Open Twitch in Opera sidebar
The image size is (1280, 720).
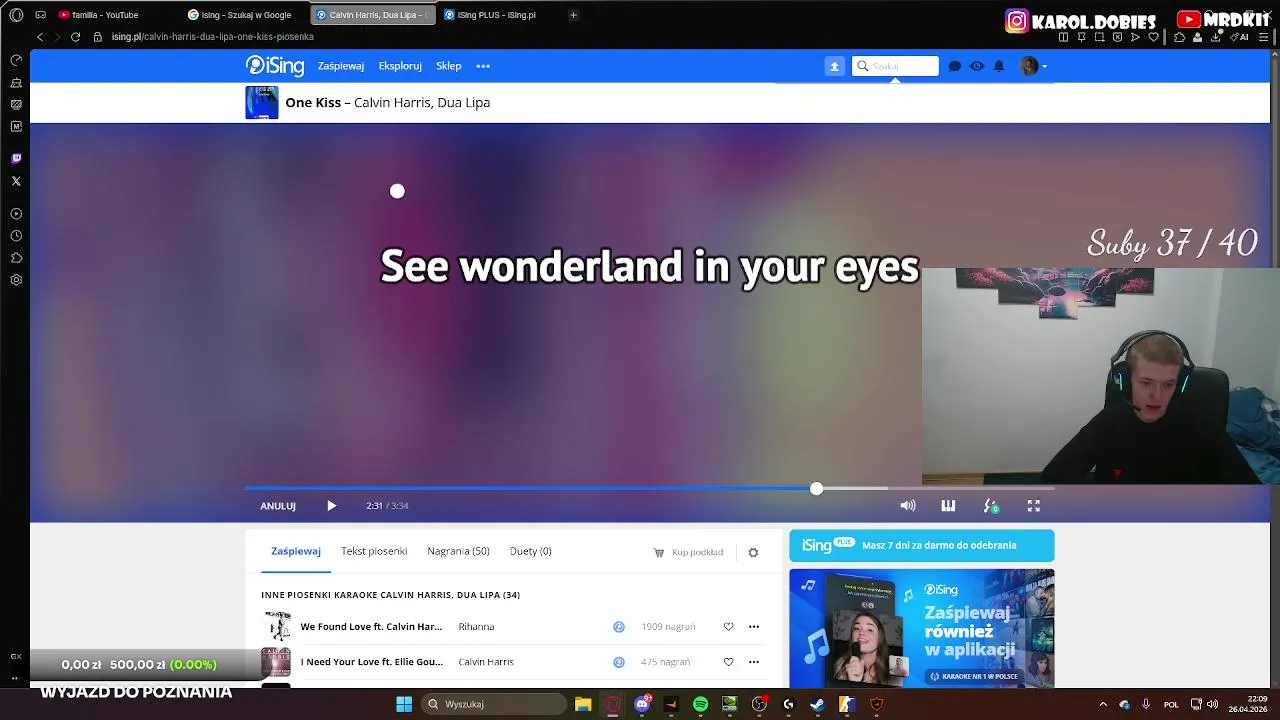coord(16,159)
